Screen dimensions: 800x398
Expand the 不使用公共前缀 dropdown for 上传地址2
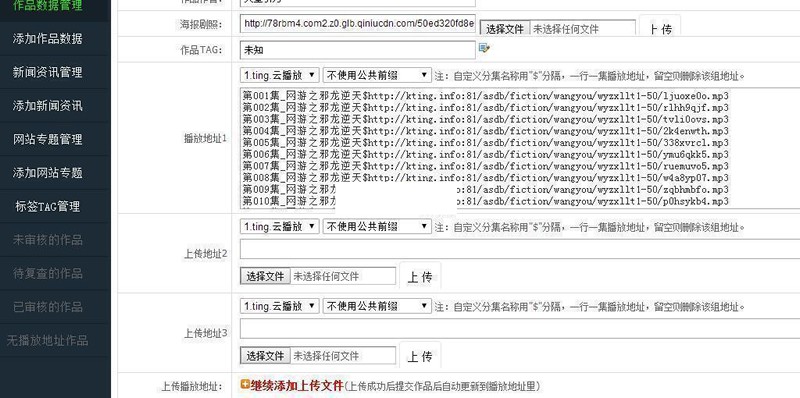click(377, 227)
